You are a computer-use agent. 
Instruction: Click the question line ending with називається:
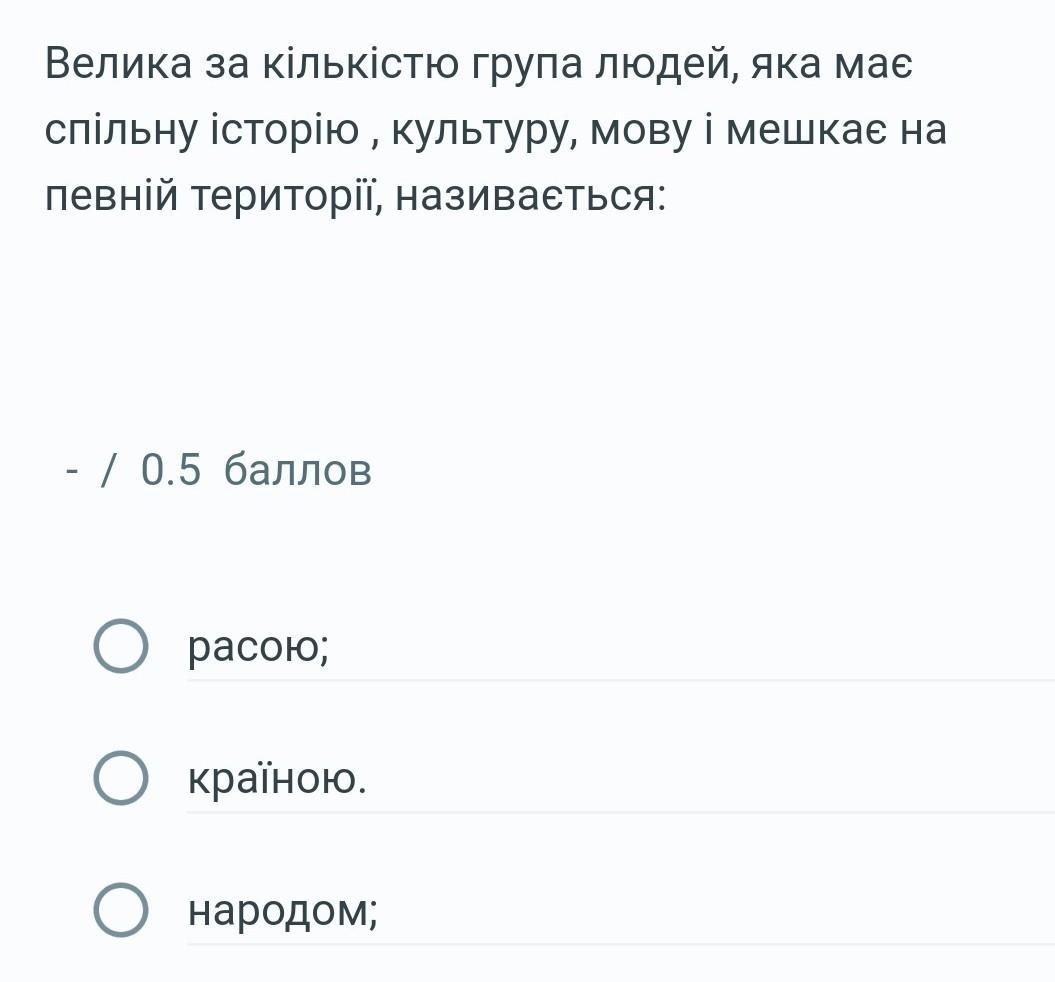point(356,196)
